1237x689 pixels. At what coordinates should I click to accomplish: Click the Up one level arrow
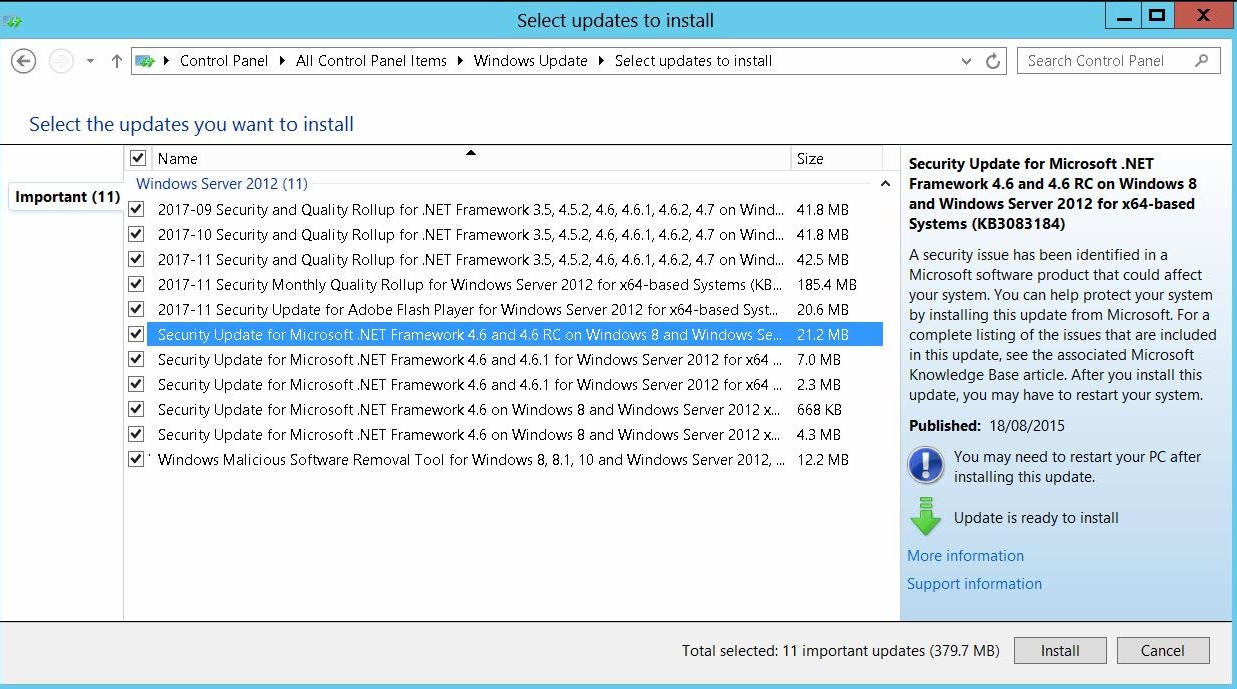coord(116,61)
